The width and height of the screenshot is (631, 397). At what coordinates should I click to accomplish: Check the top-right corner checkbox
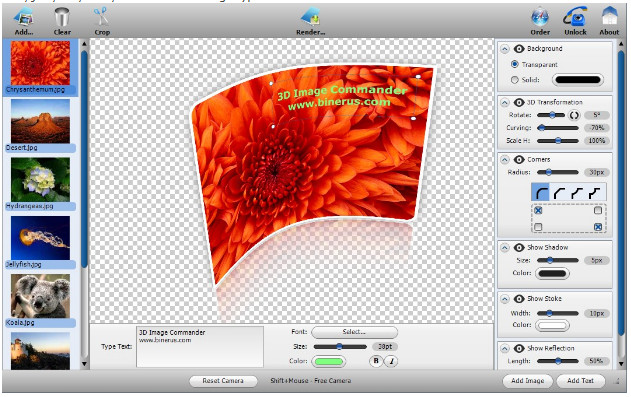(x=598, y=210)
